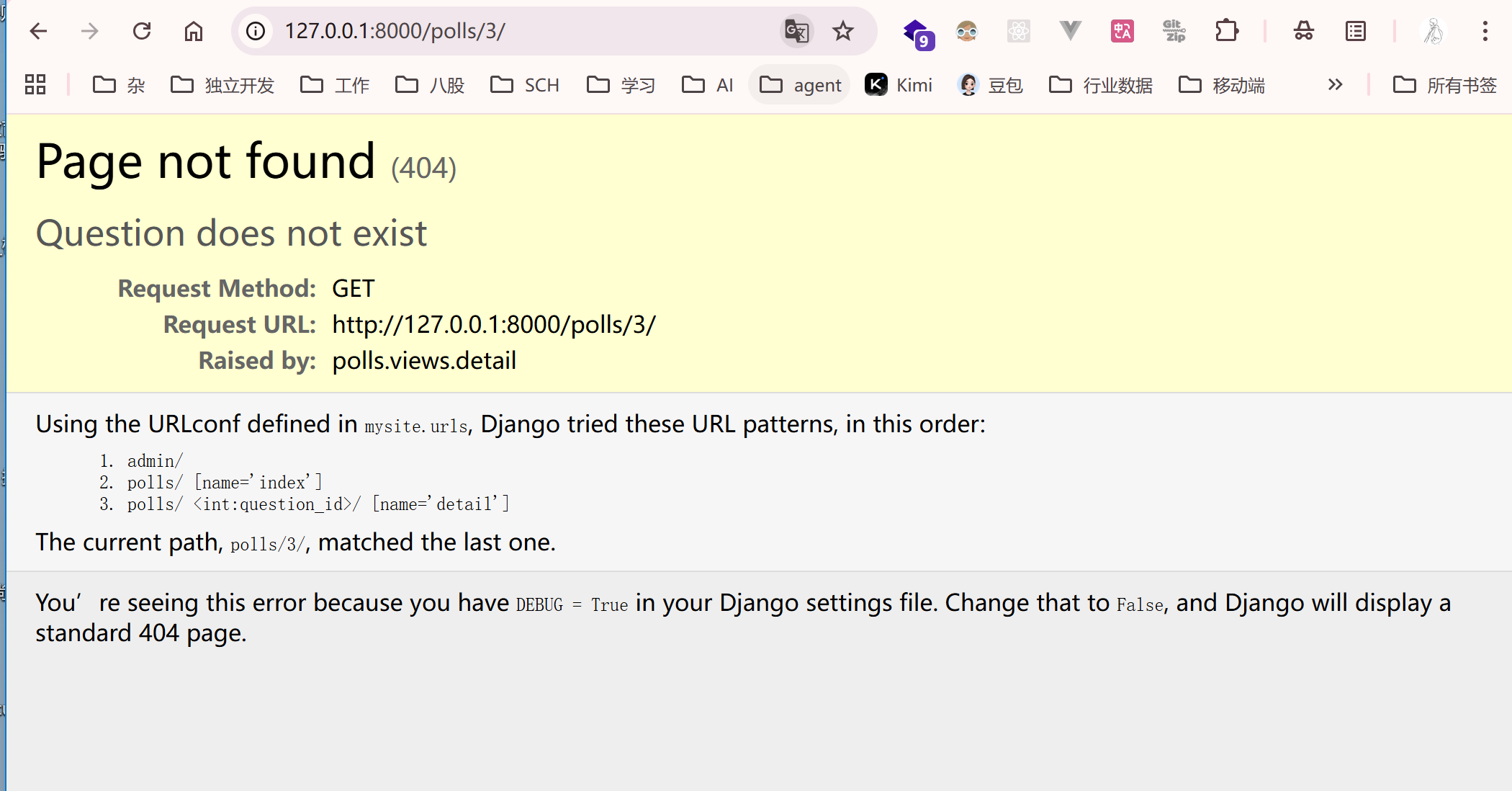Open the extensions puzzle icon
Viewport: 1512px width, 791px height.
1226,31
